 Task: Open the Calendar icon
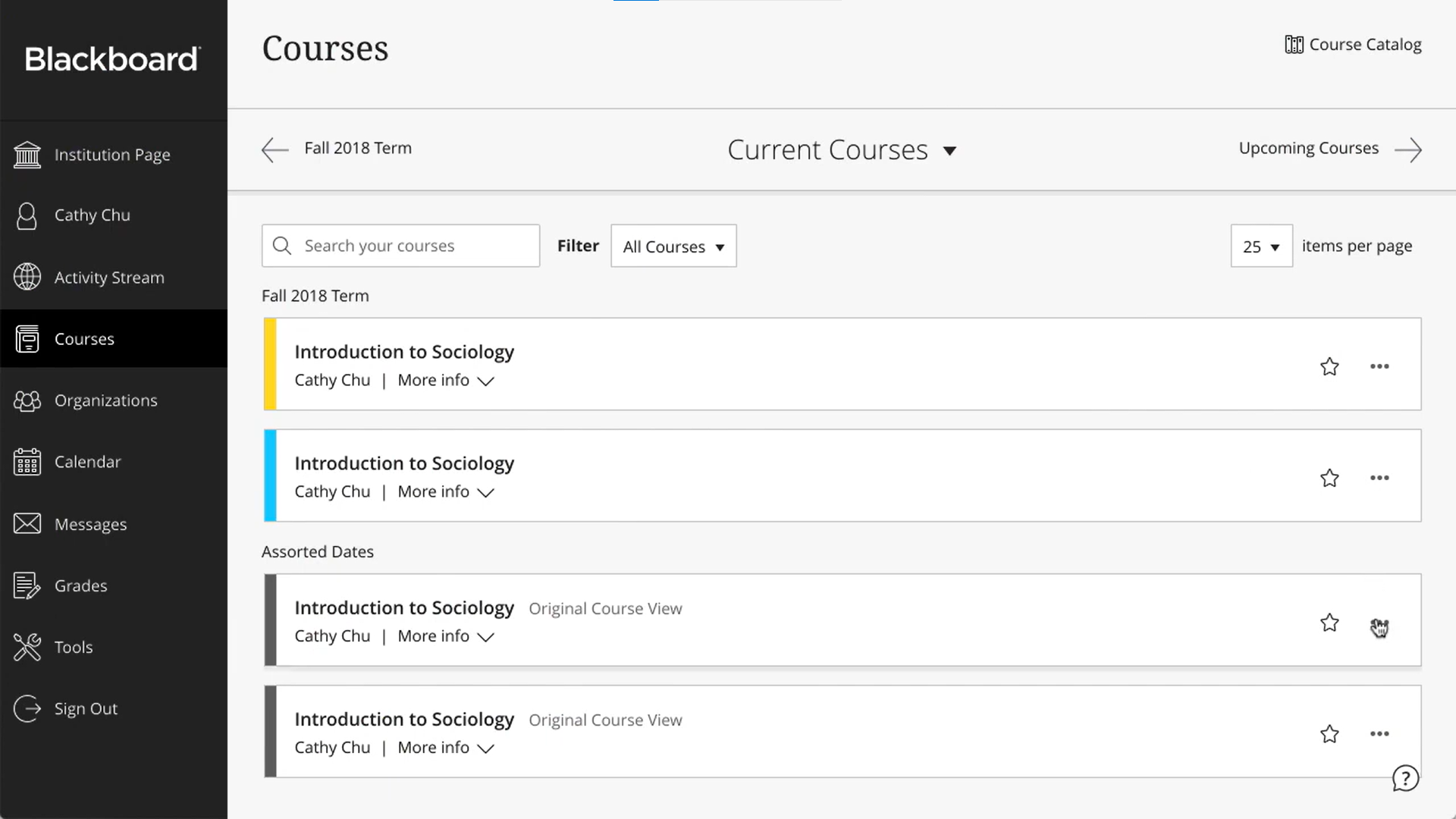click(27, 461)
